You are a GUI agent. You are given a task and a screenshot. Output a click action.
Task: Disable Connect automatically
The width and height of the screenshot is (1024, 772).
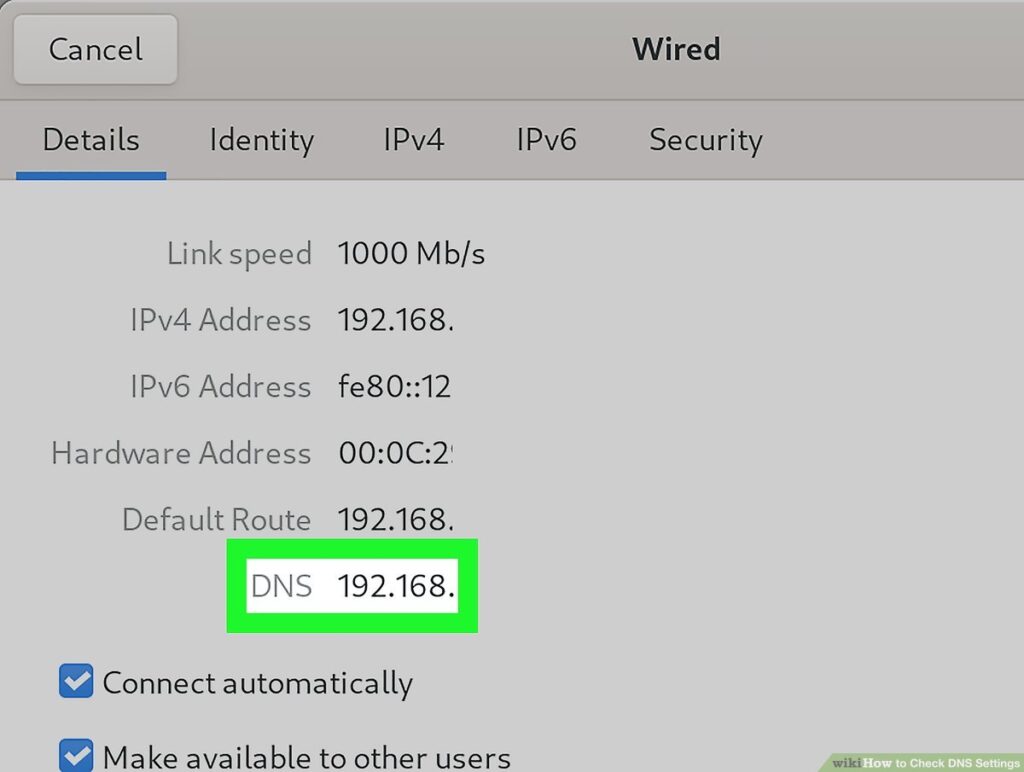tap(76, 682)
